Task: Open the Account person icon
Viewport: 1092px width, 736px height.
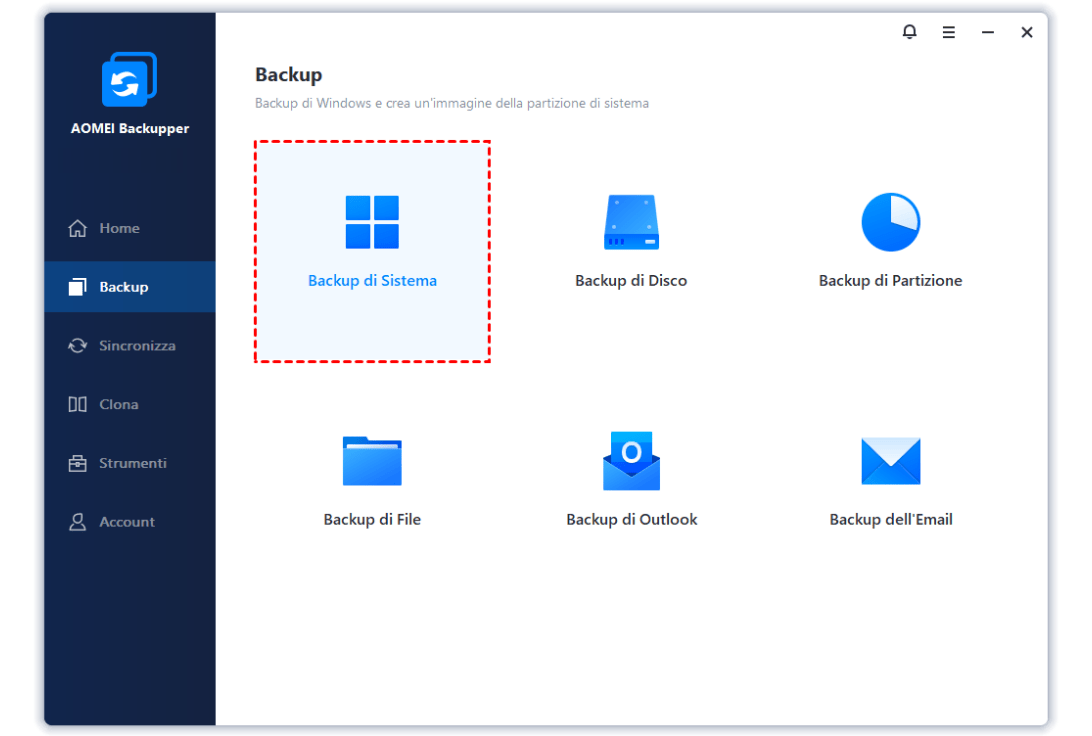Action: pyautogui.click(x=77, y=522)
